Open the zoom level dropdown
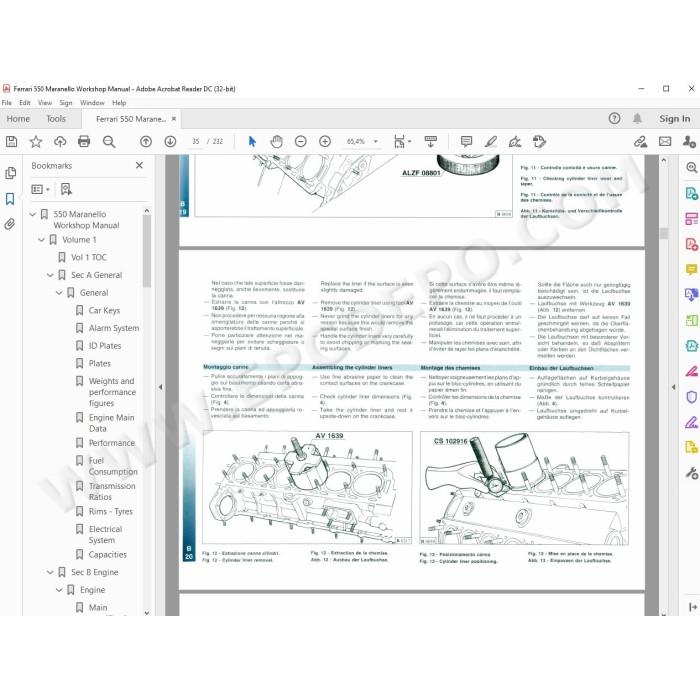Viewport: 700px width, 700px height. pos(375,142)
